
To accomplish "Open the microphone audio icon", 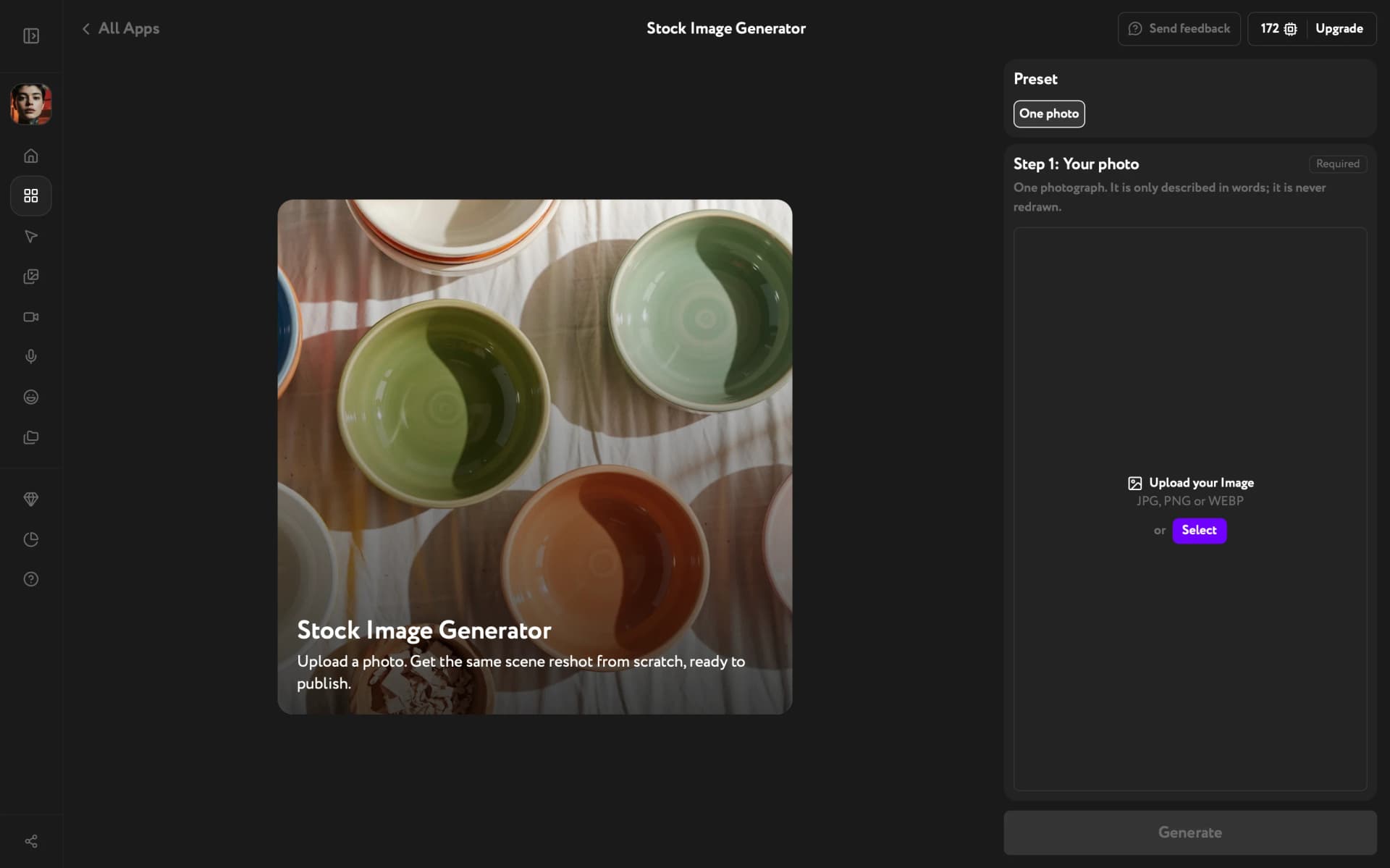I will 31,356.
